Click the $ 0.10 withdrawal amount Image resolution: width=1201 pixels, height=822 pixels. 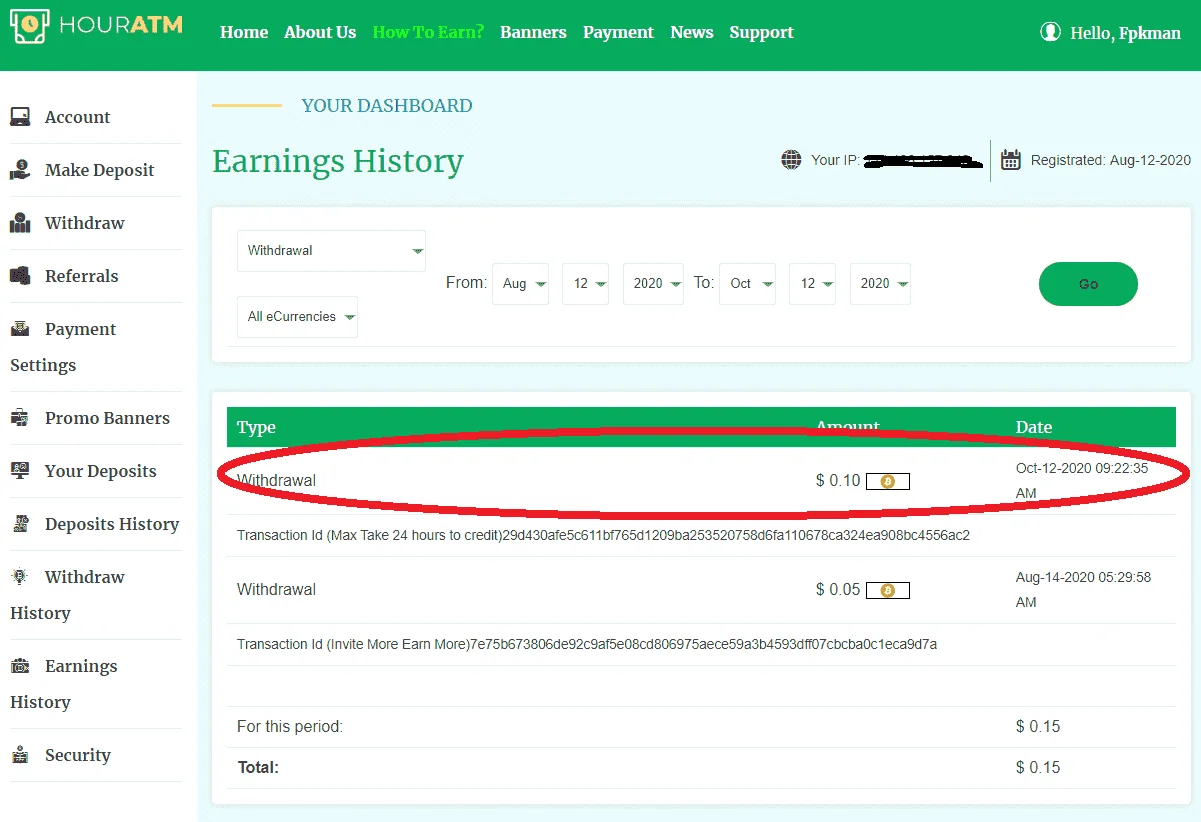838,481
